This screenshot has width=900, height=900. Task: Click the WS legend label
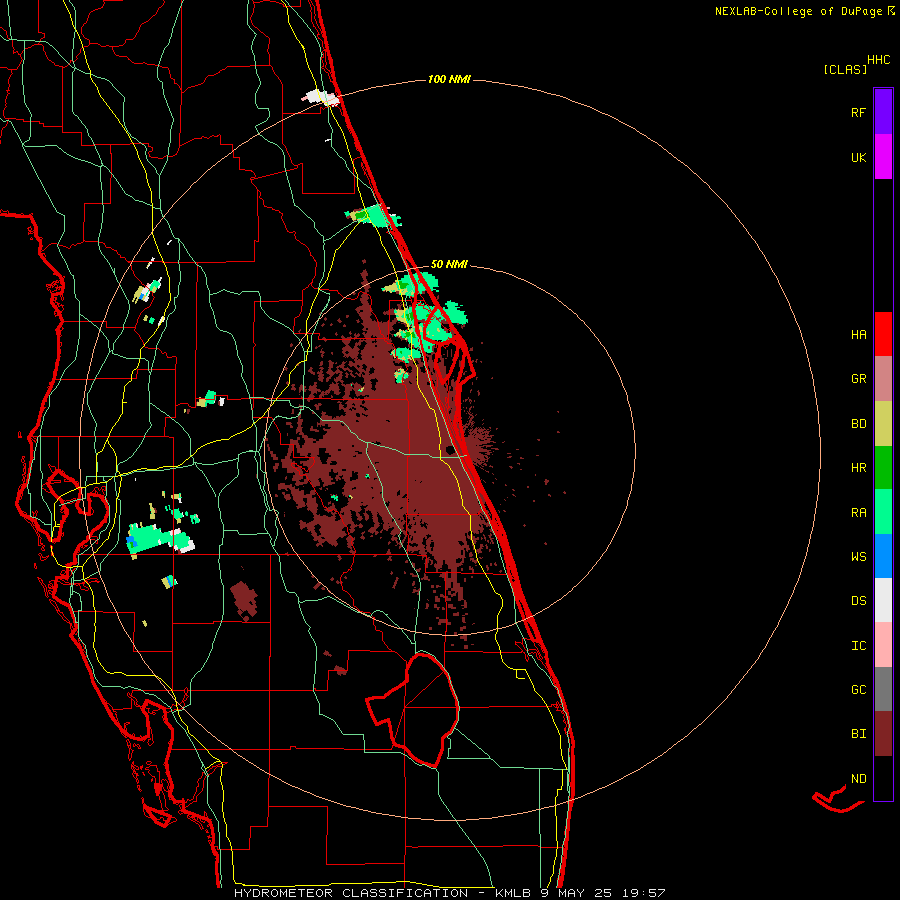[x=858, y=557]
